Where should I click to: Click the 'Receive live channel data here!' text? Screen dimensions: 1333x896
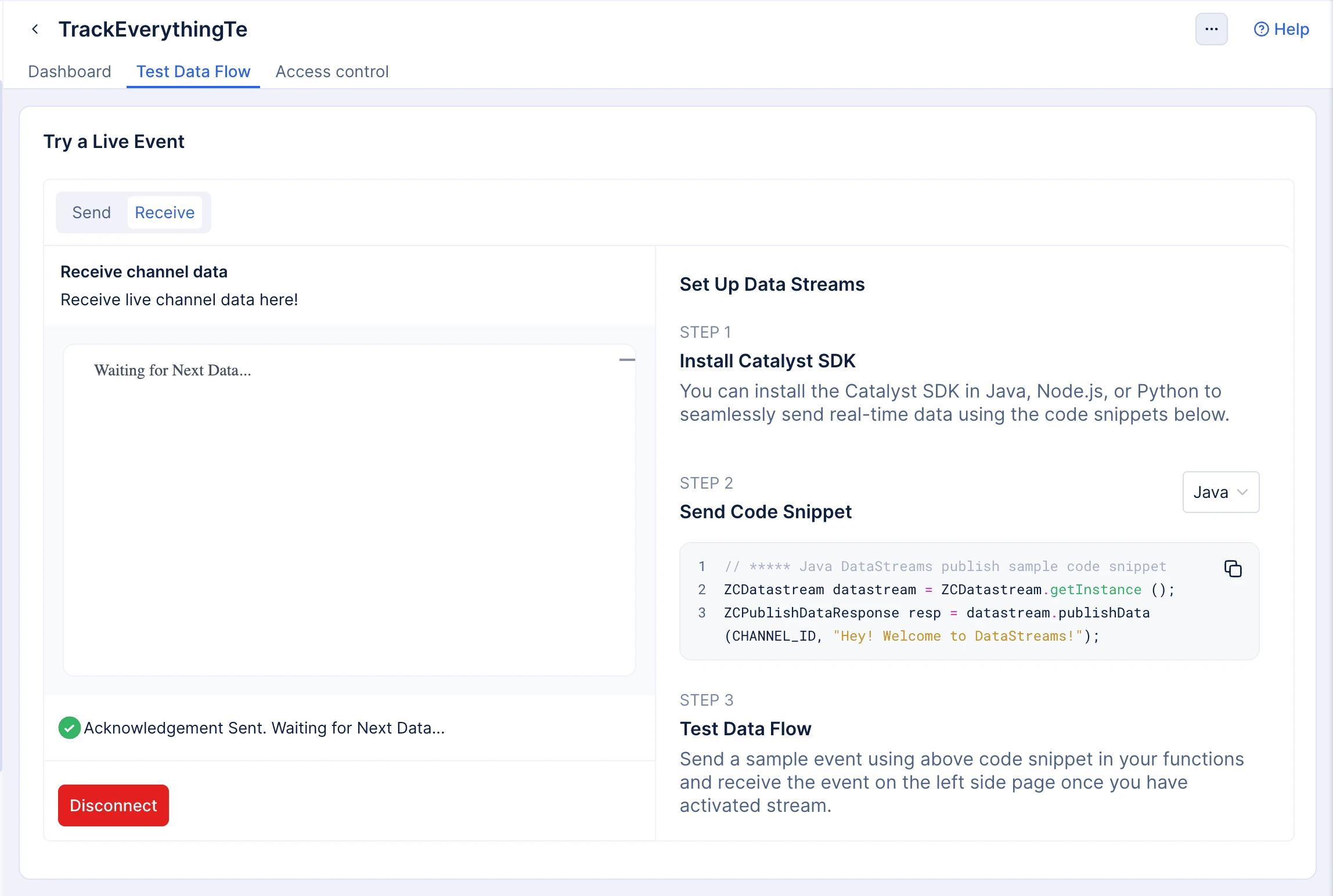pyautogui.click(x=179, y=299)
